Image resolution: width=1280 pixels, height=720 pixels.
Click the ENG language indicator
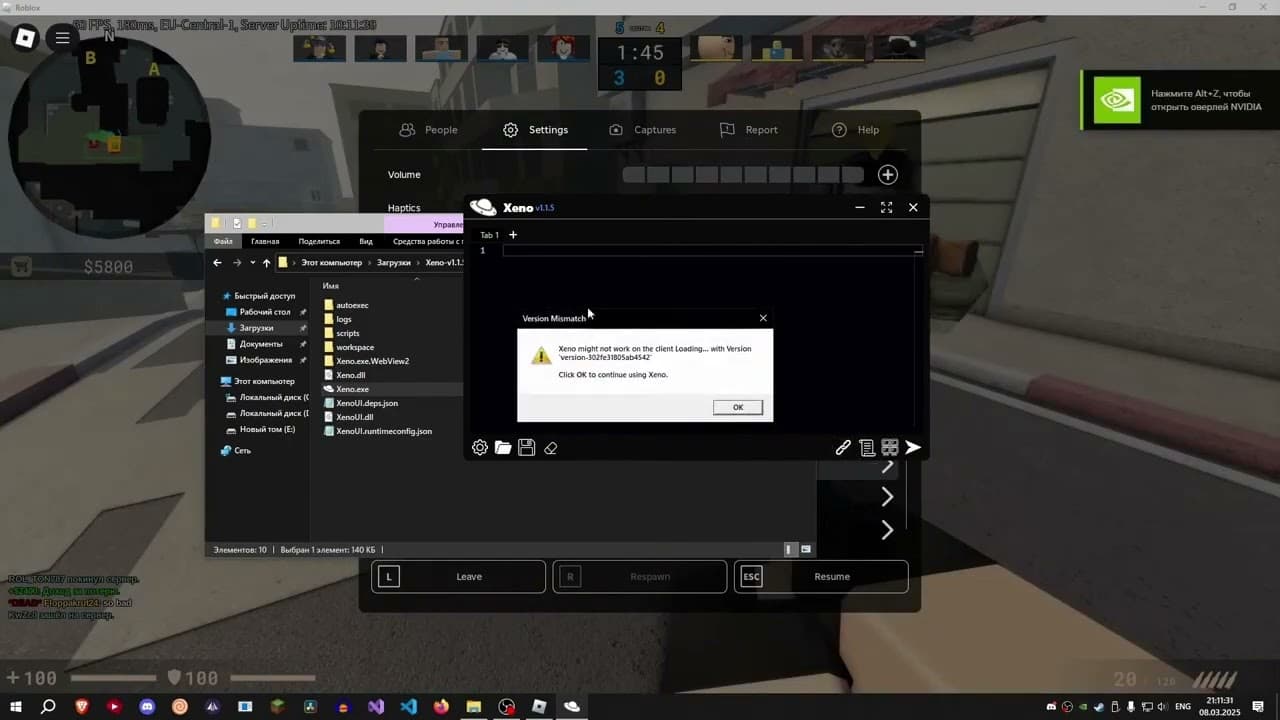coord(1182,706)
